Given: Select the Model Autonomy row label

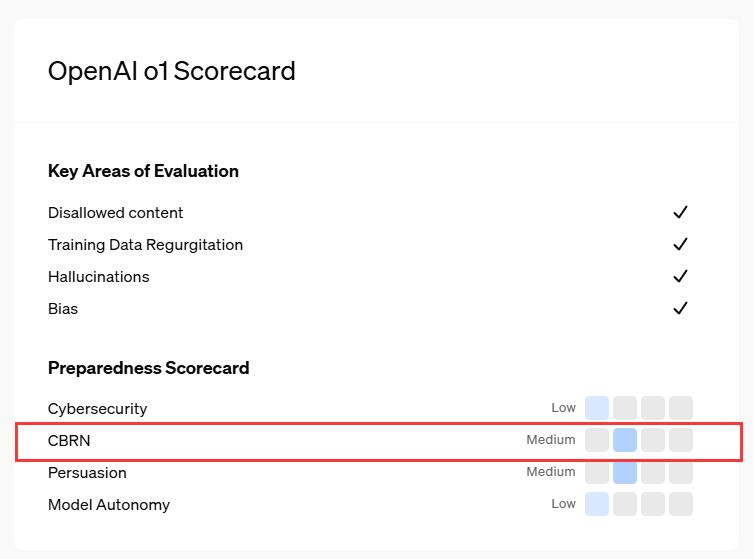Looking at the screenshot, I should 109,505.
